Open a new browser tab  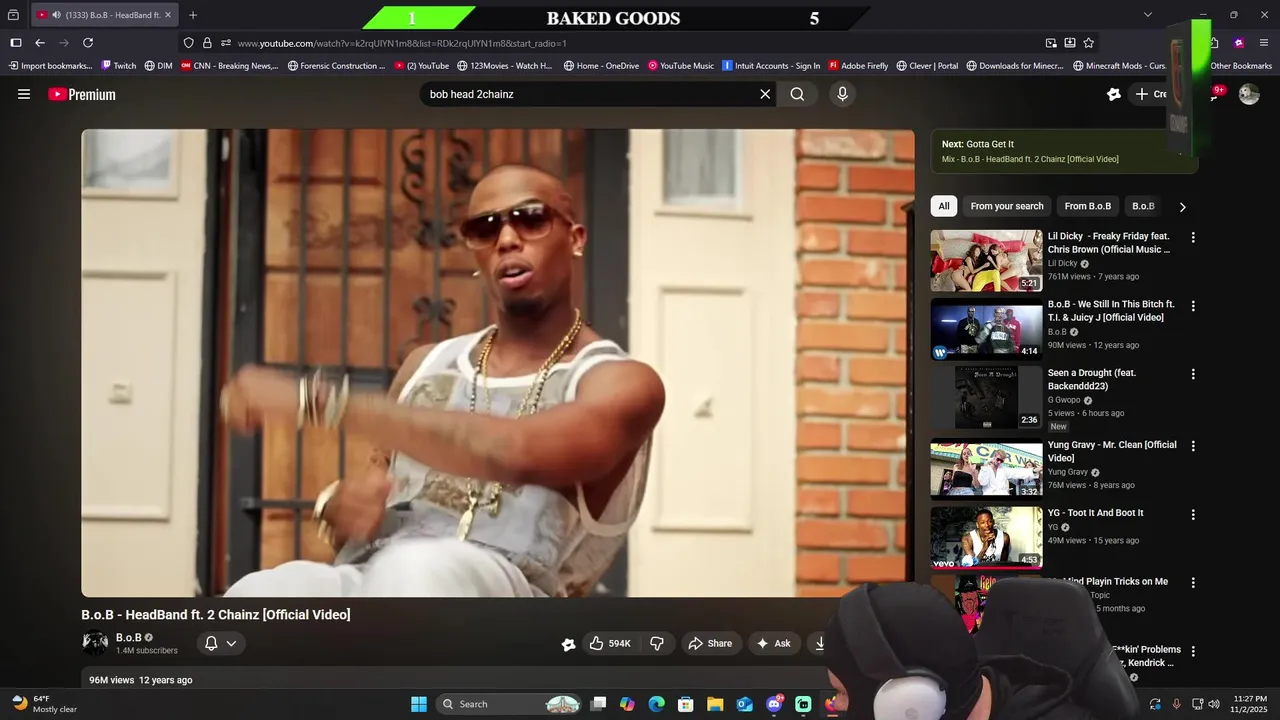[x=193, y=15]
